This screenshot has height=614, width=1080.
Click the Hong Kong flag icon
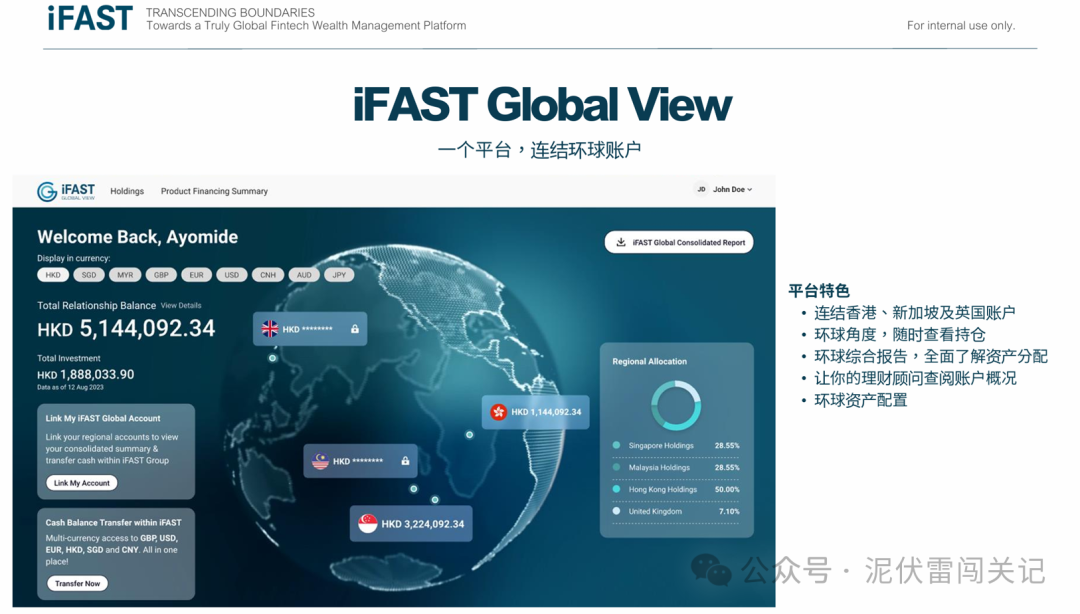coord(498,412)
